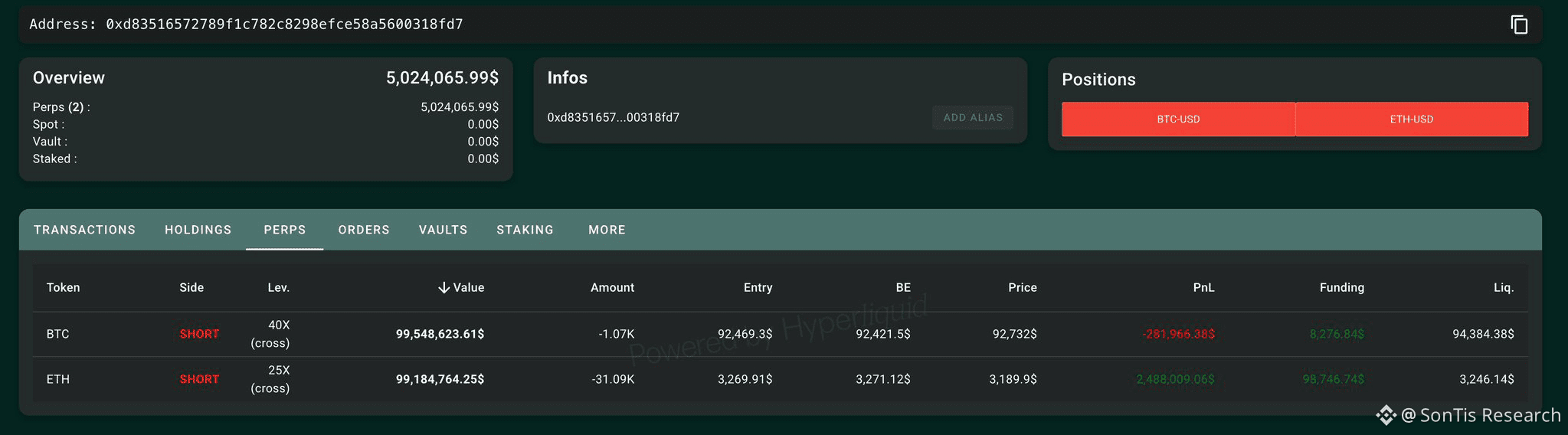Sort table by PnL column header
This screenshot has width=1568, height=435.
[1203, 288]
